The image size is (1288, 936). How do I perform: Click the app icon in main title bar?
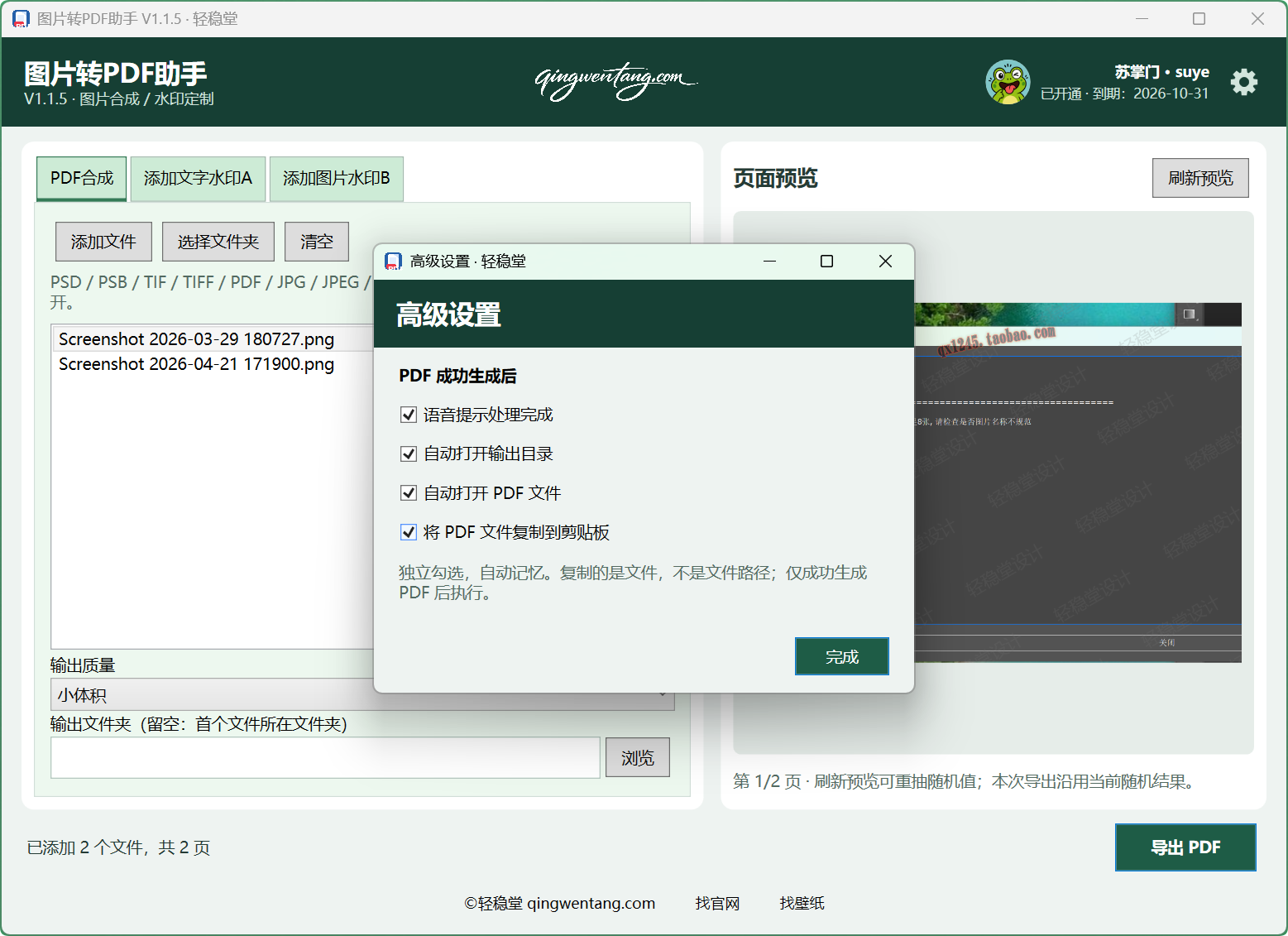point(21,18)
